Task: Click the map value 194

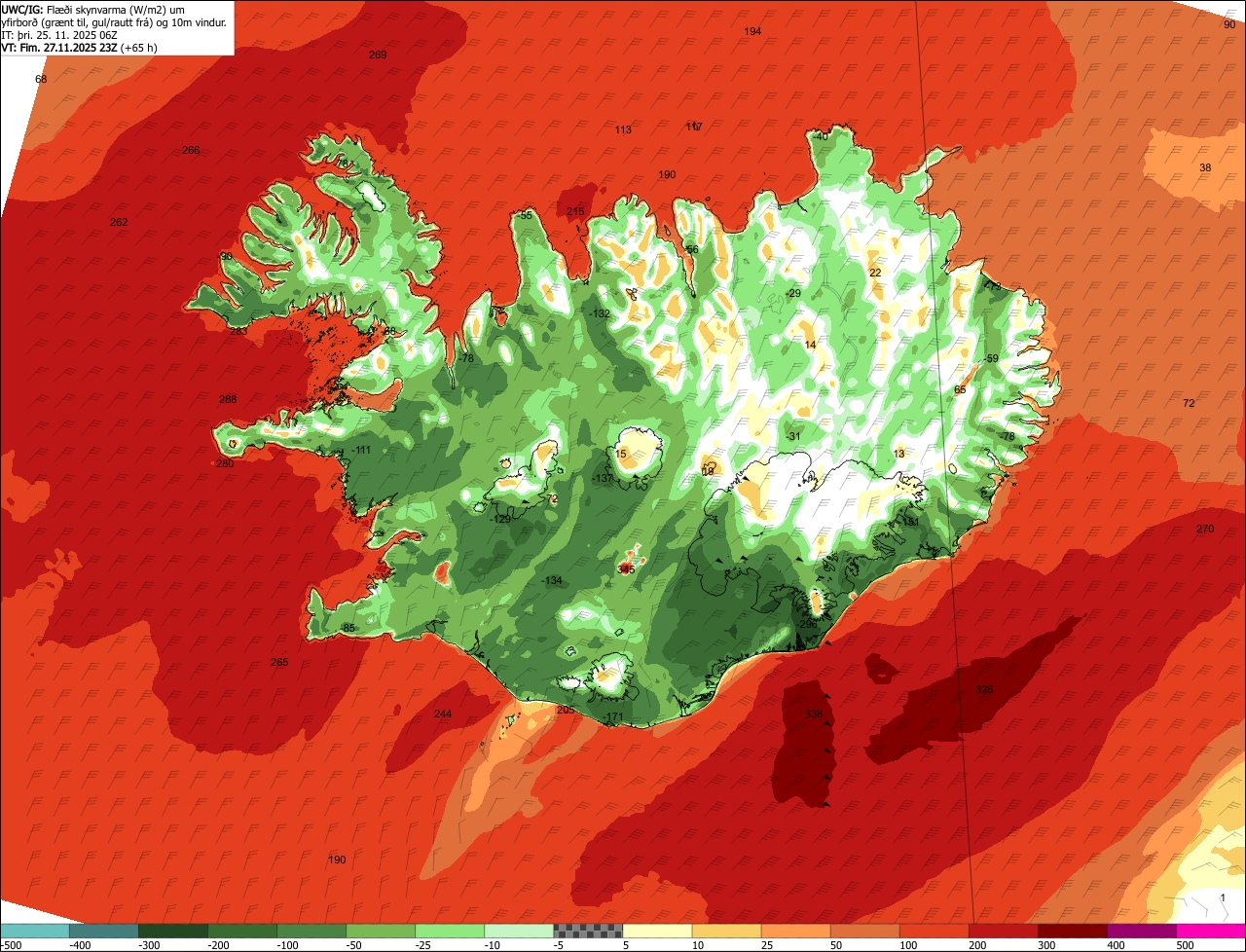Action: 752,31
